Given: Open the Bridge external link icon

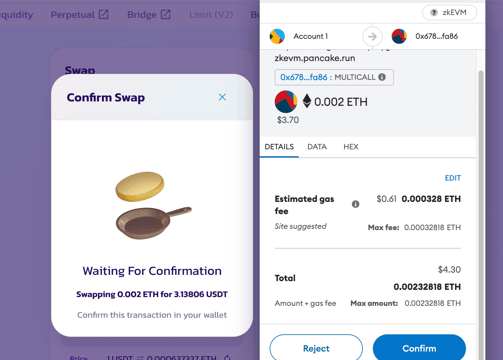Looking at the screenshot, I should 166,14.
